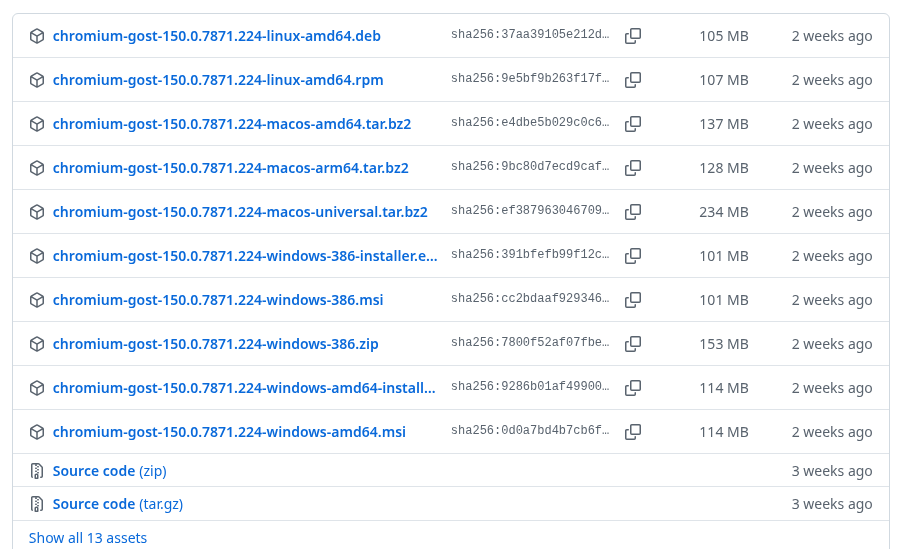The image size is (906, 549).
Task: Show all 13 assets
Action: pos(88,538)
